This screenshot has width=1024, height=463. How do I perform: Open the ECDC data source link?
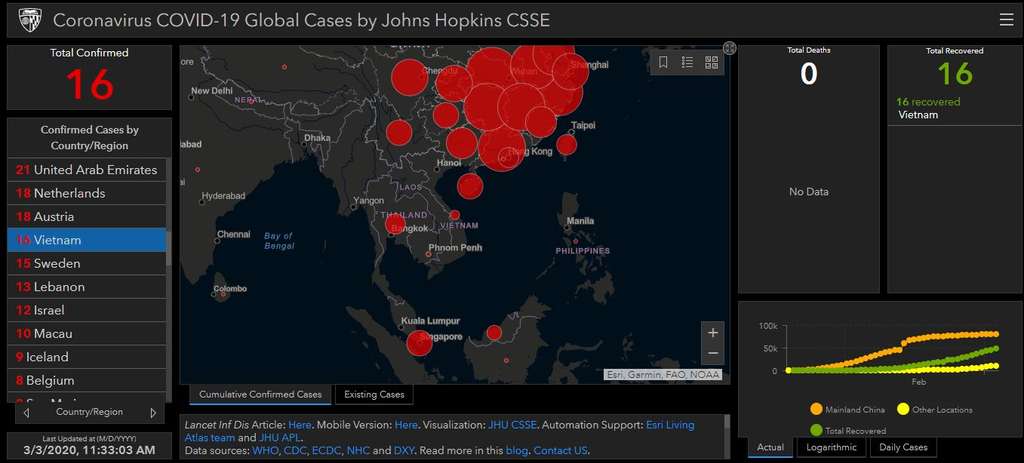(326, 451)
